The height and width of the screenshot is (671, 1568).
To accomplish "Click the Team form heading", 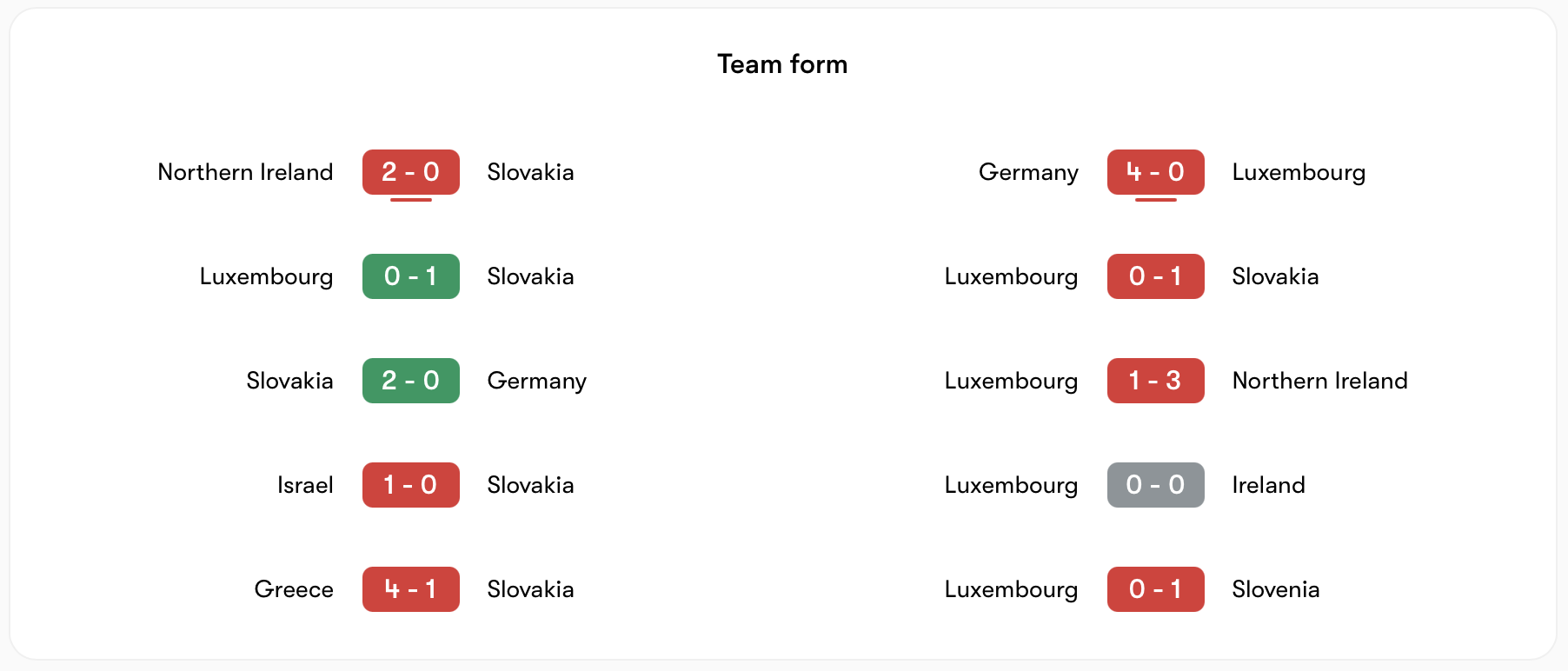I will click(782, 64).
